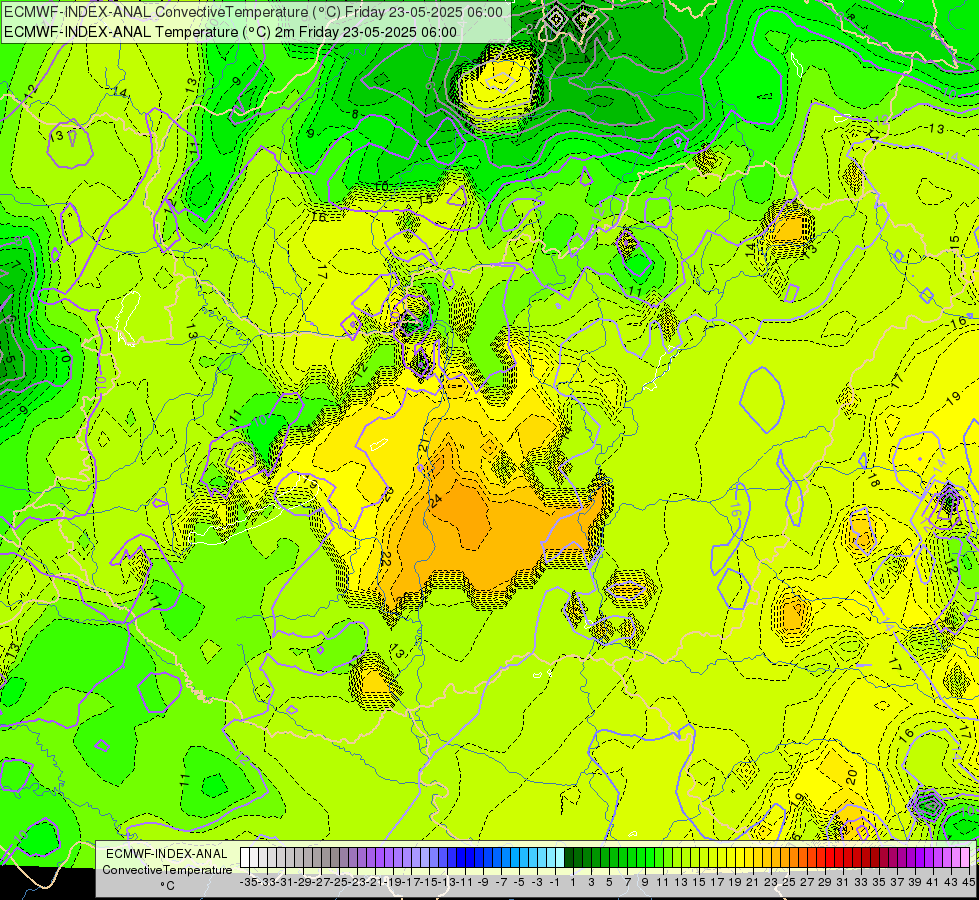This screenshot has width=979, height=900.
Task: Click the '8' contour label in green area
Action: tap(355, 114)
